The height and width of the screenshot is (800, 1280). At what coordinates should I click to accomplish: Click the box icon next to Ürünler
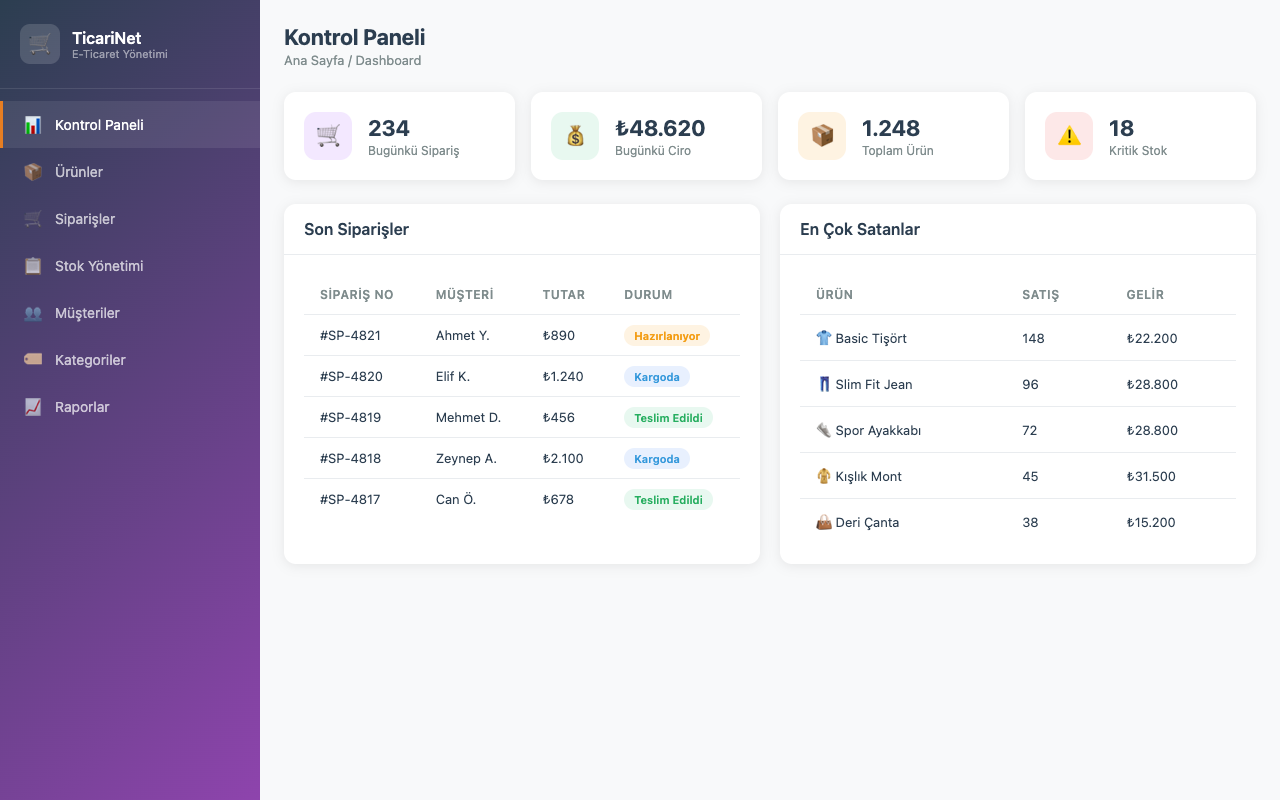tap(33, 172)
